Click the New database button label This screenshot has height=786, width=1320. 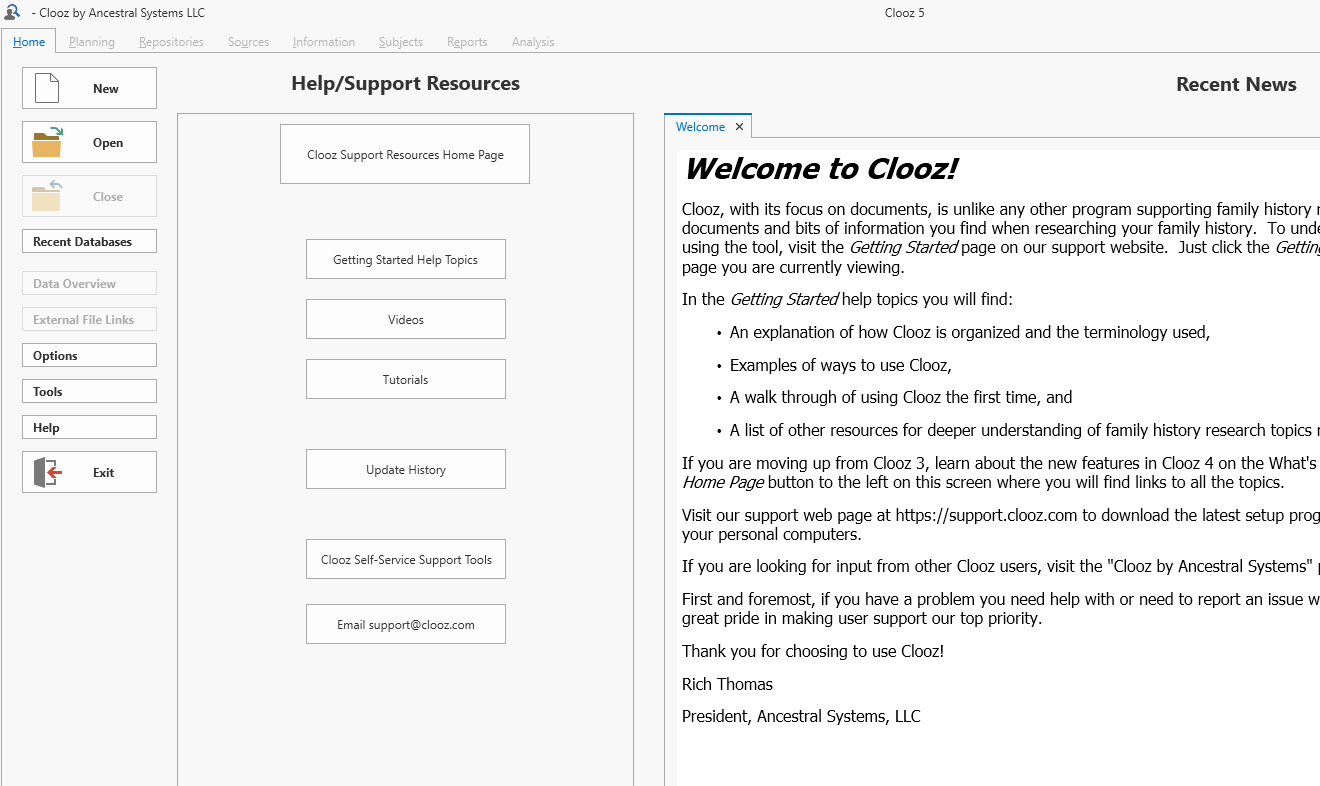point(106,89)
